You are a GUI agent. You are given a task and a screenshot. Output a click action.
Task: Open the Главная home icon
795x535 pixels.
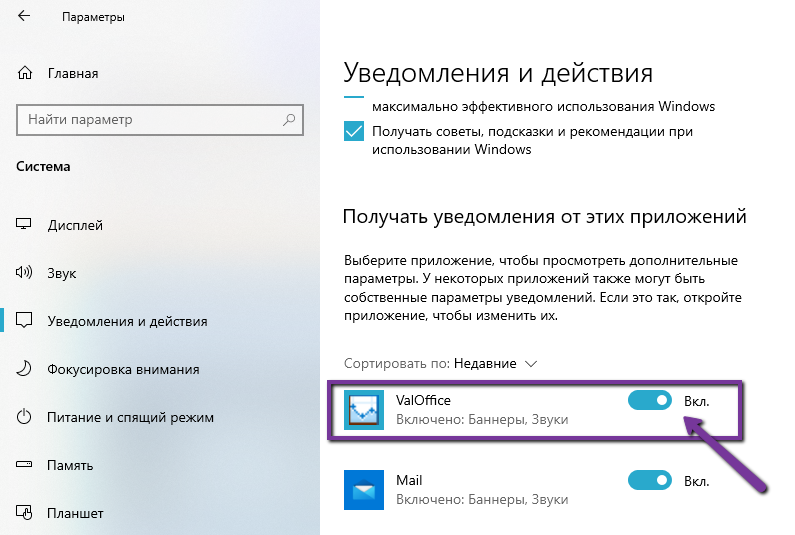click(24, 73)
